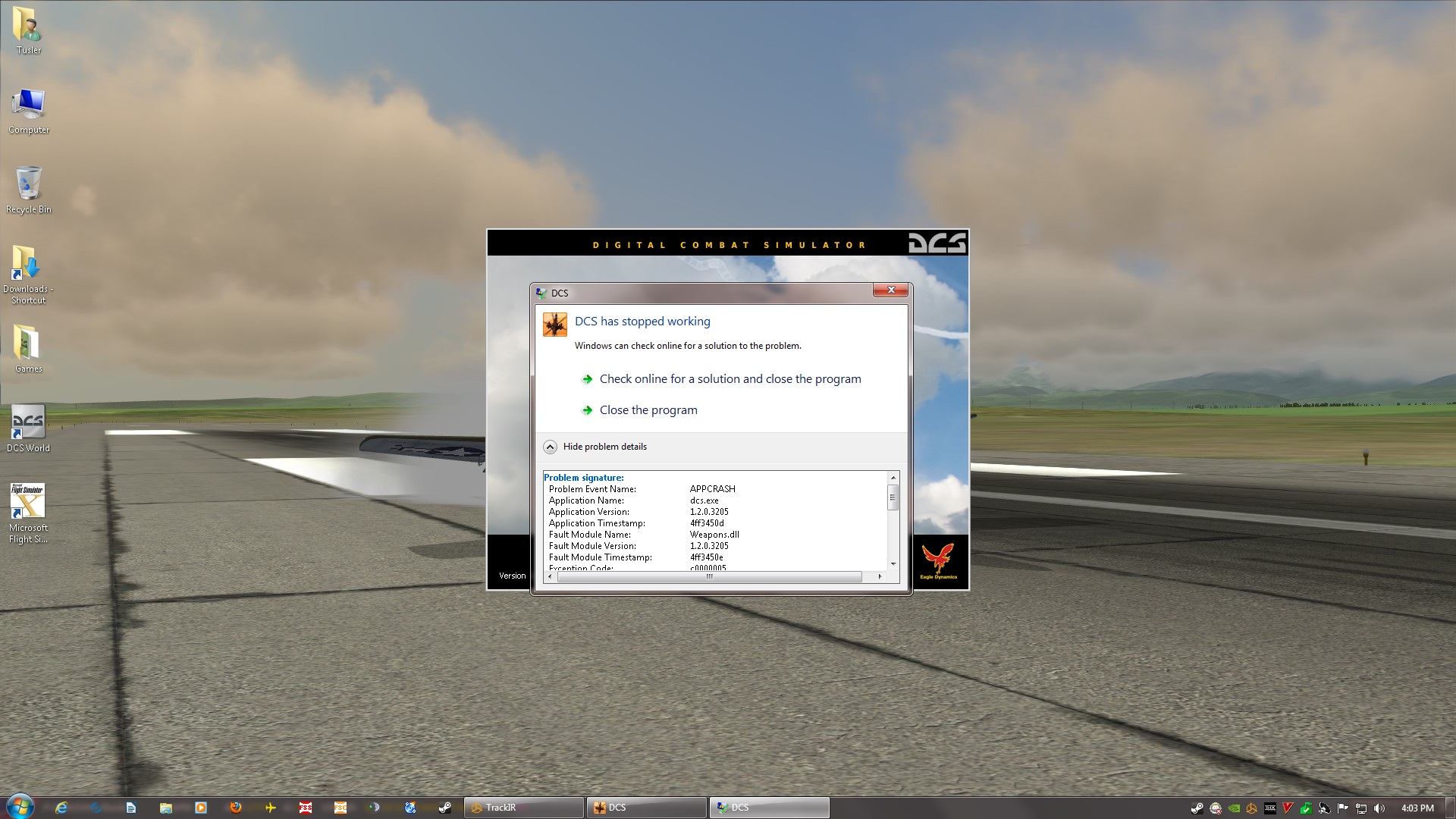Open the satellite dish tray icon
The image size is (1456, 819).
[x=1324, y=808]
